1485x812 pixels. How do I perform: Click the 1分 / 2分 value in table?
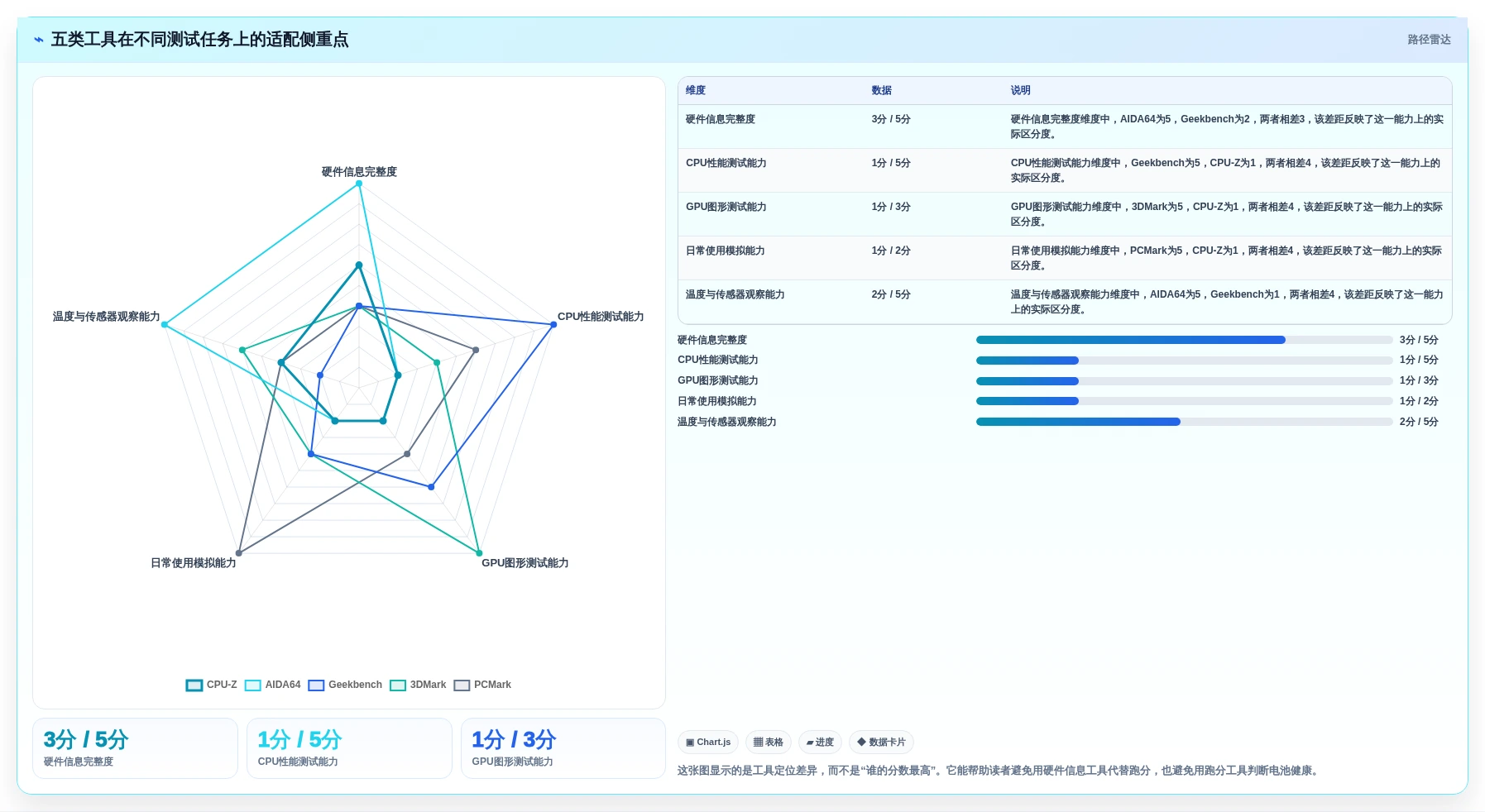(891, 251)
